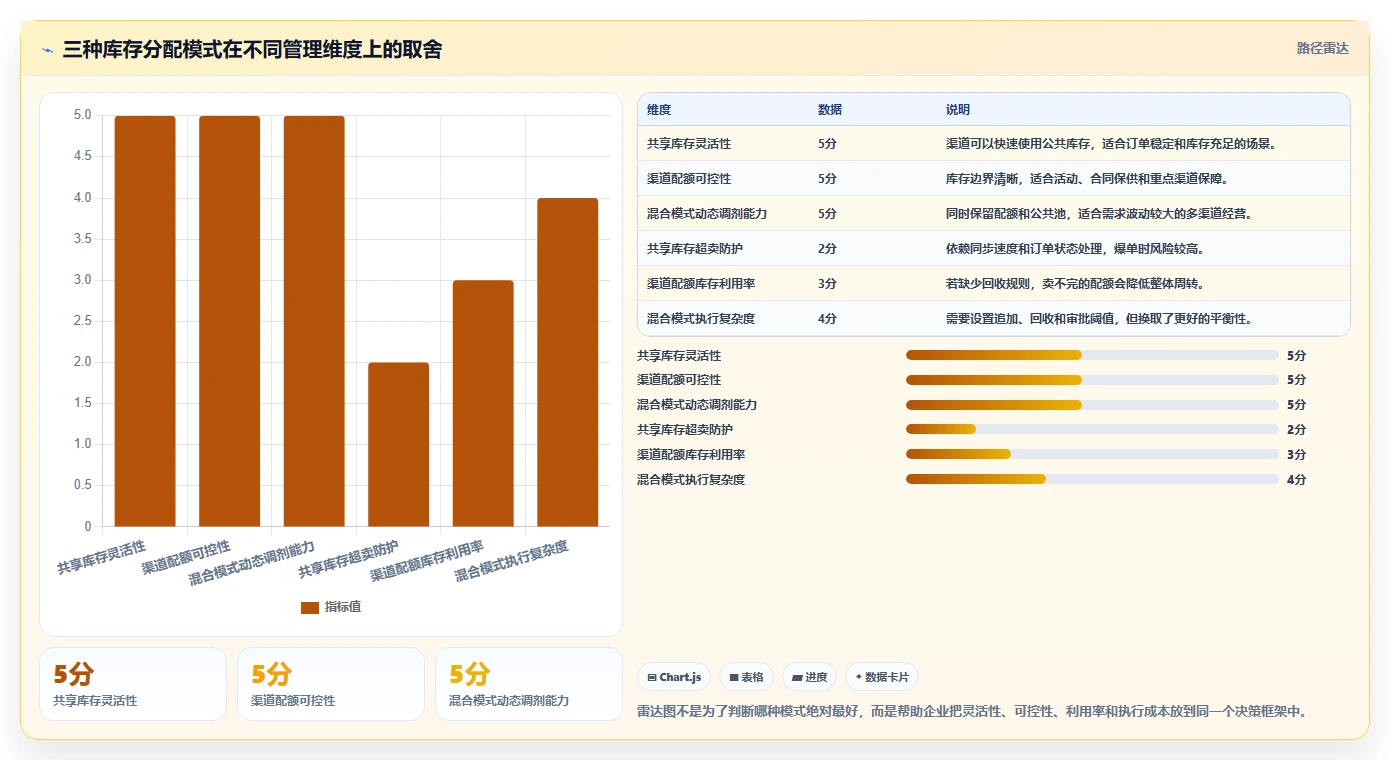Click the 共享库存超卖防护 x-axis label

349,559
